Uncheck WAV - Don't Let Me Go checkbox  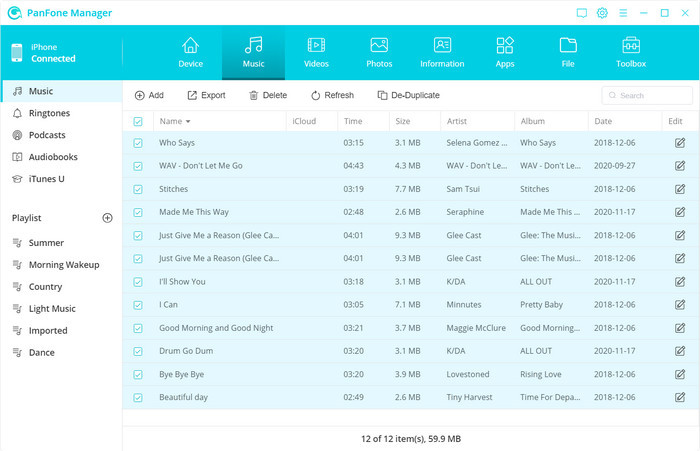(138, 166)
